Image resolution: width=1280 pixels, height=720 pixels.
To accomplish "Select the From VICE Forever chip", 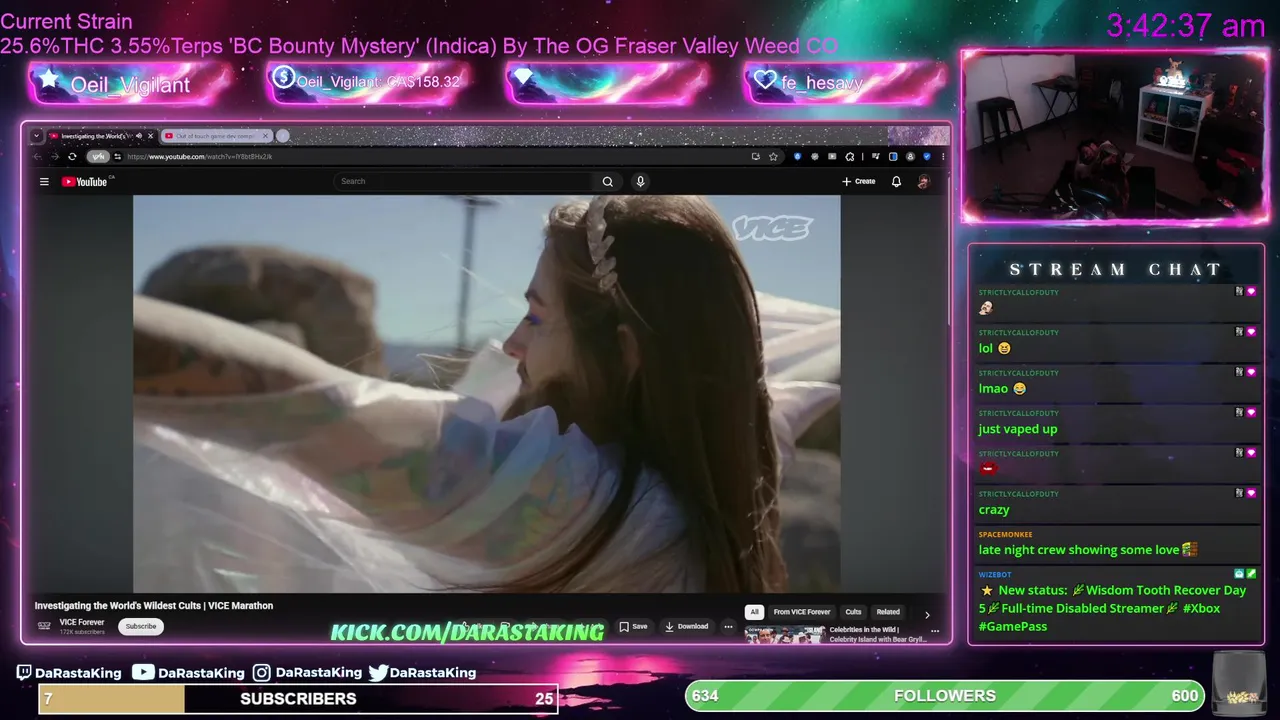I will tap(802, 612).
